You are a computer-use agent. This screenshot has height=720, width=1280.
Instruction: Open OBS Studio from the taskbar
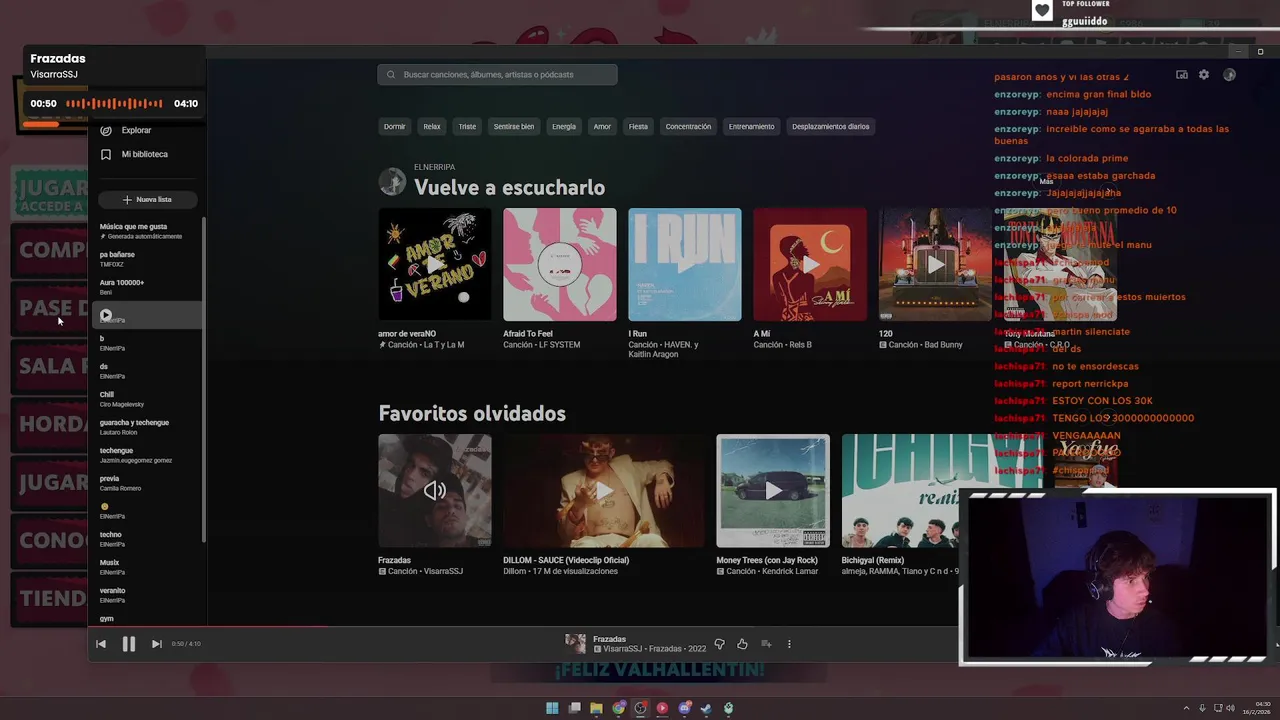coord(641,708)
